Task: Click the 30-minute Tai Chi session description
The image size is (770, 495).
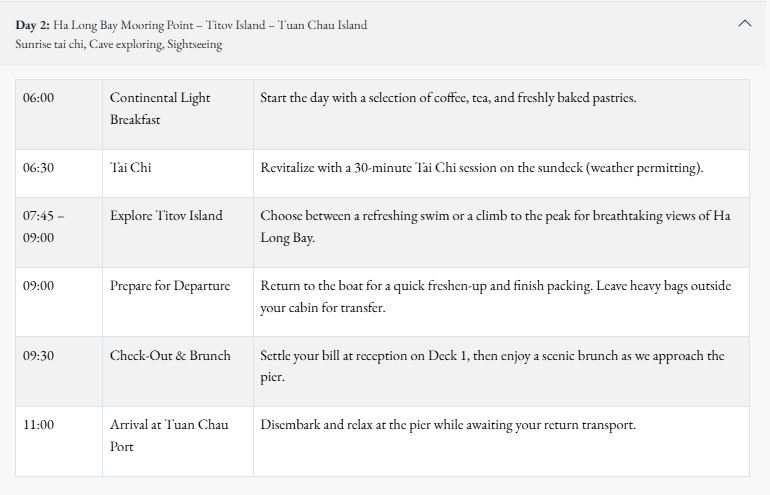Action: point(482,168)
